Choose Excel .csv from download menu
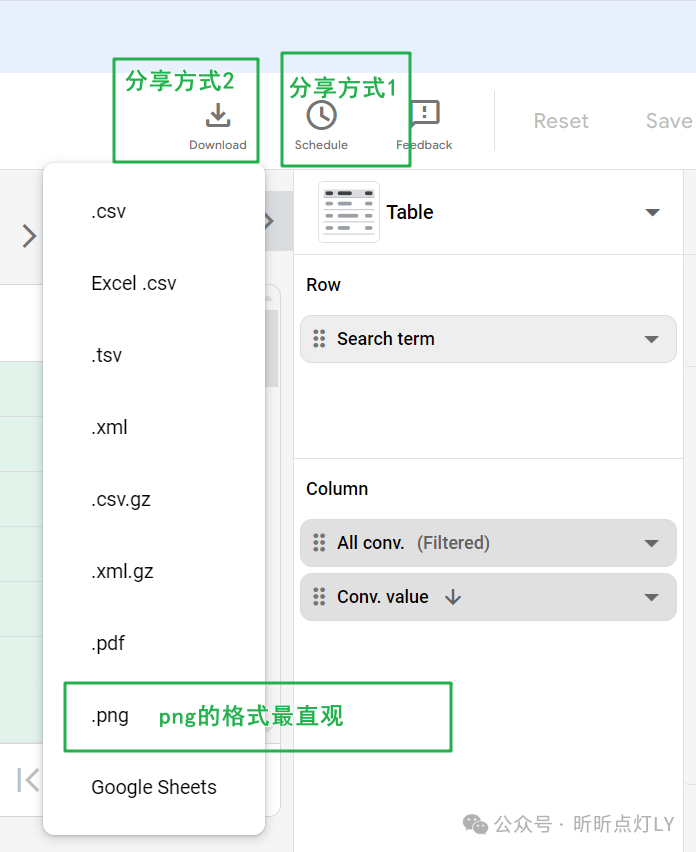This screenshot has height=852, width=696. pos(134,284)
